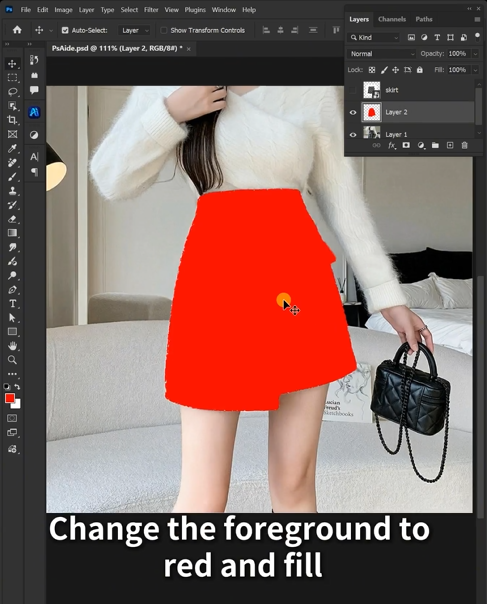Switch to the Paths tab
This screenshot has height=604, width=487.
[x=424, y=19]
